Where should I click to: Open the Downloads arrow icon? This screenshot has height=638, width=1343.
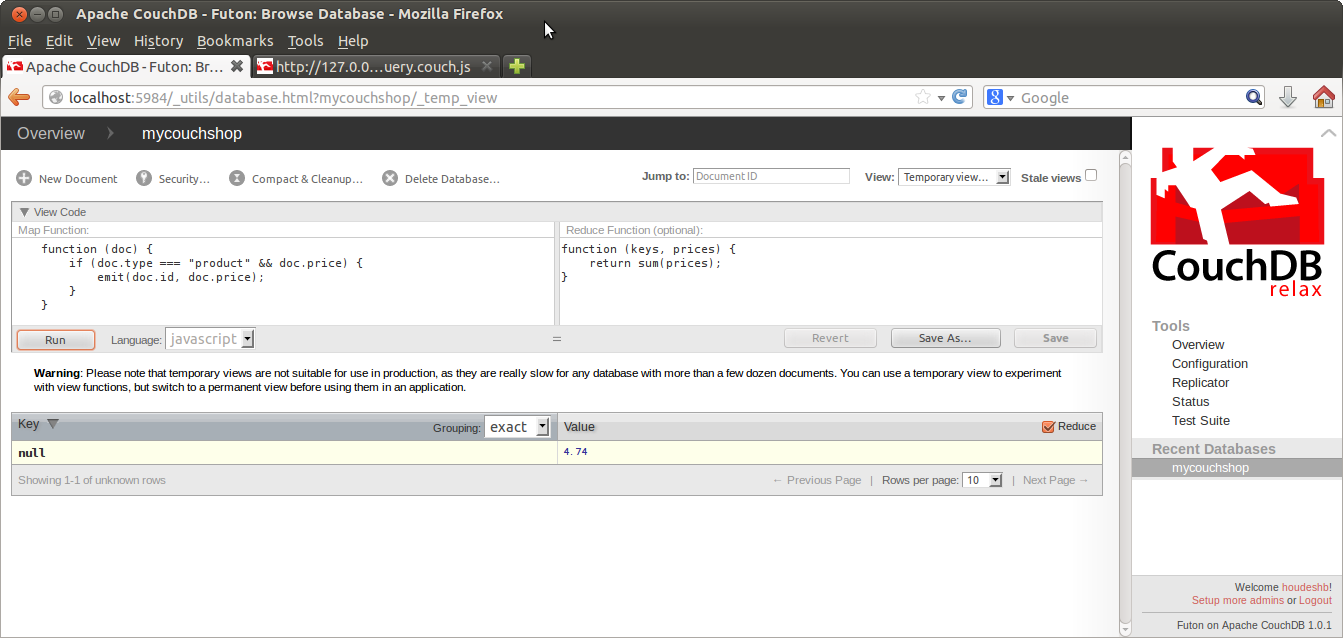(1288, 97)
